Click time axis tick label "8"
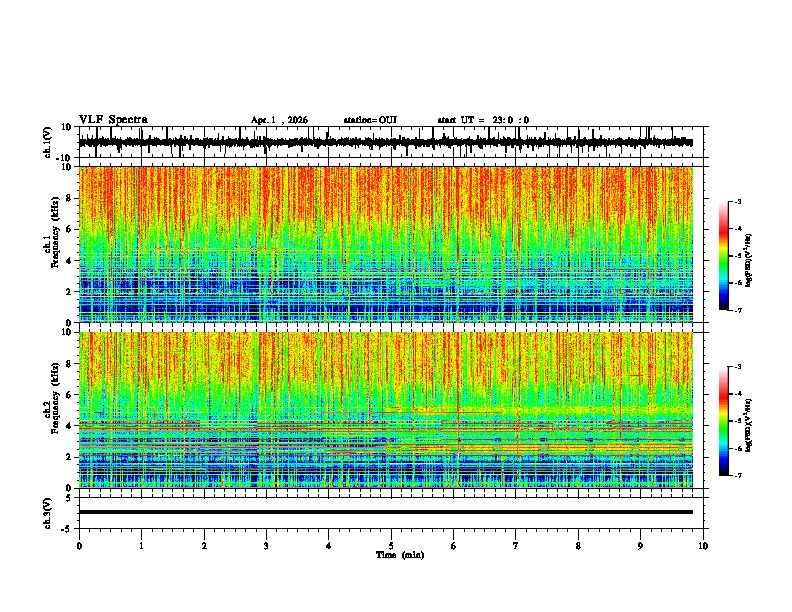The image size is (792, 612). pos(578,546)
